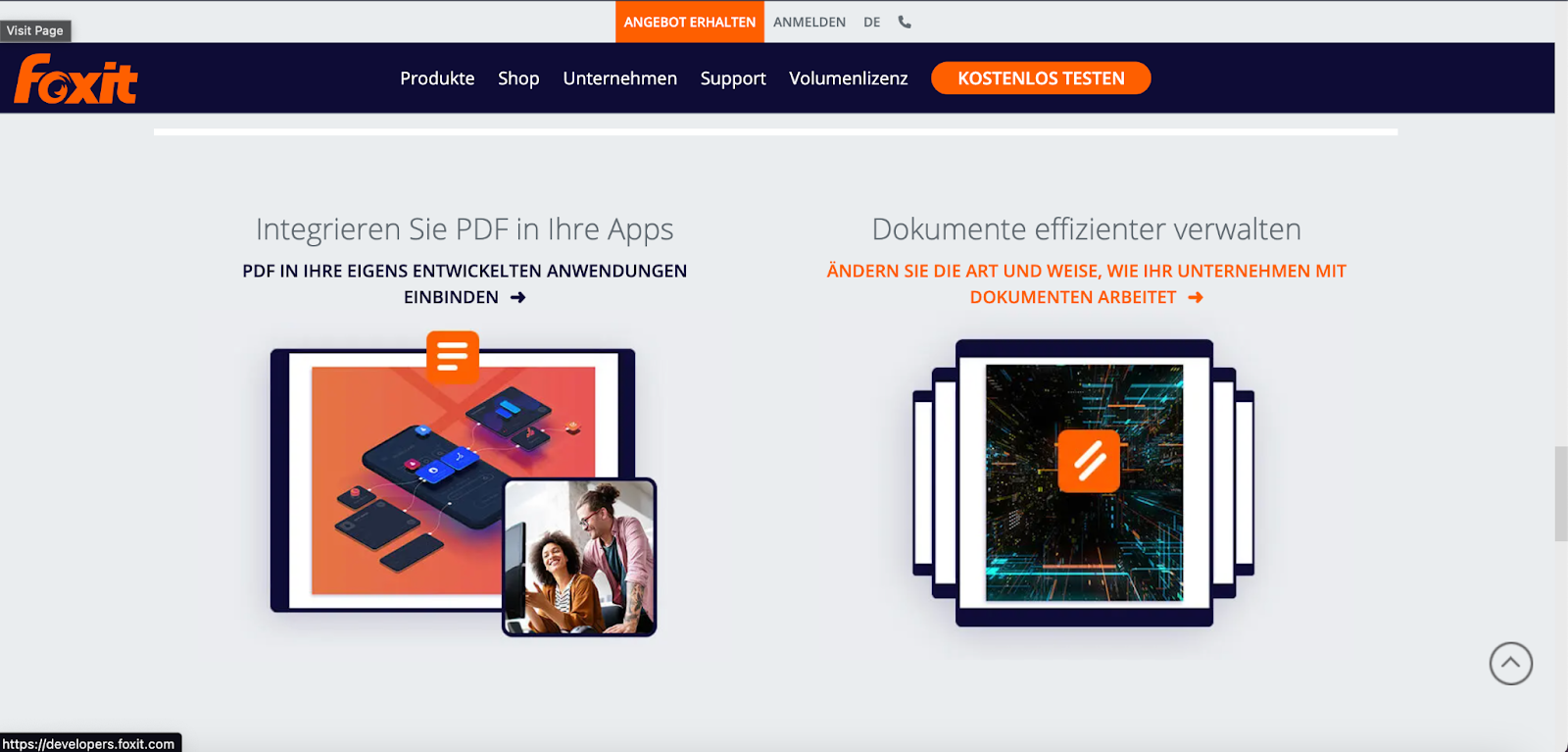Viewport: 1568px width, 752px height.
Task: Click the Foxit logo
Action: pos(75,78)
